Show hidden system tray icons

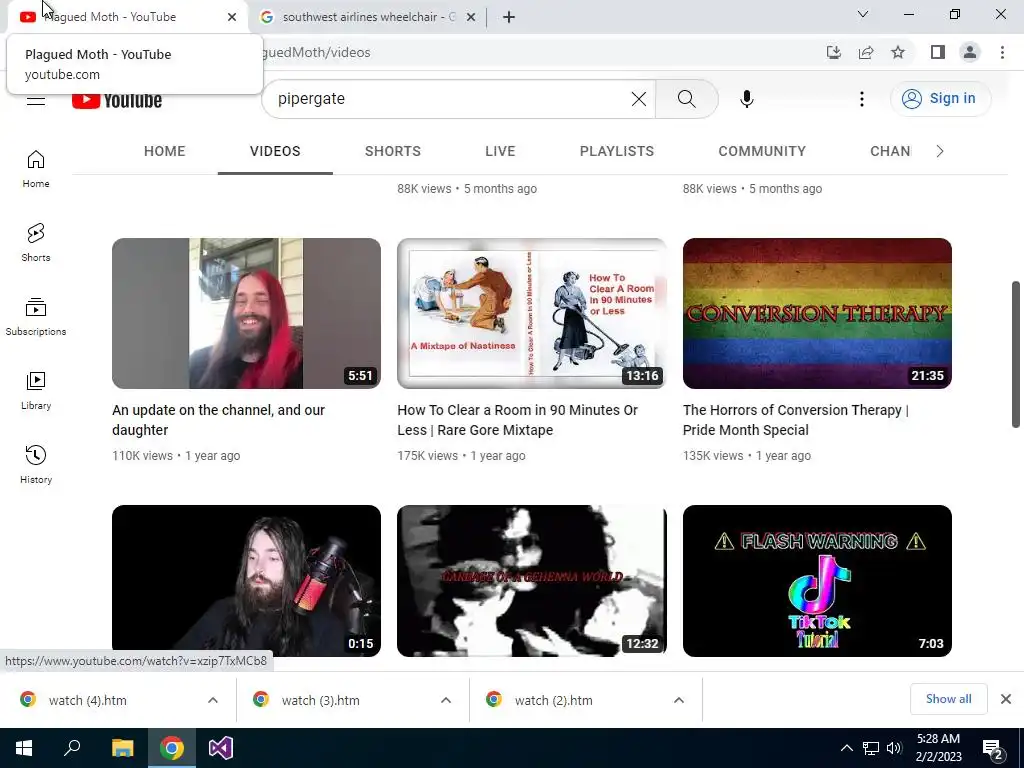(x=846, y=748)
